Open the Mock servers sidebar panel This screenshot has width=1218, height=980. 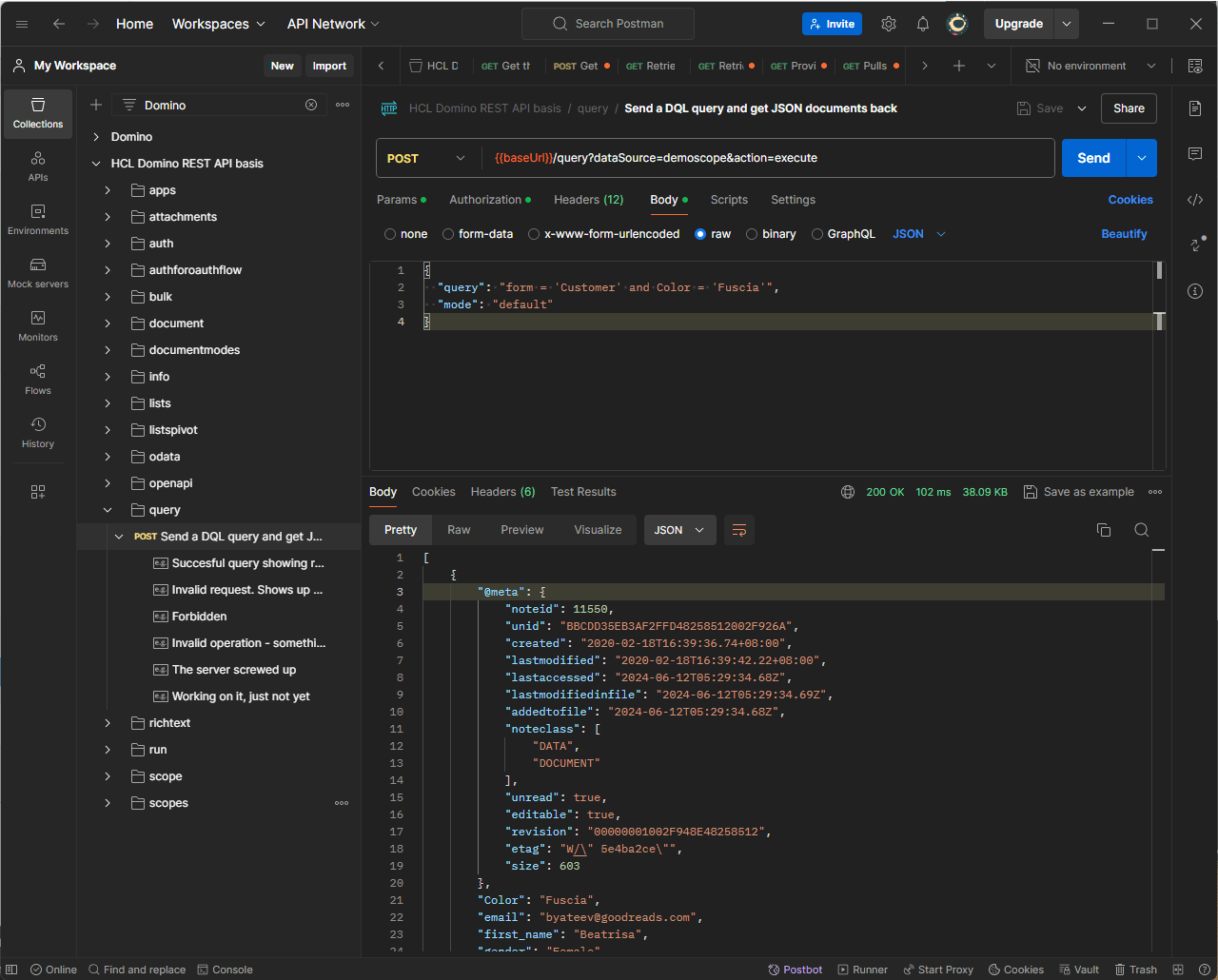38,272
